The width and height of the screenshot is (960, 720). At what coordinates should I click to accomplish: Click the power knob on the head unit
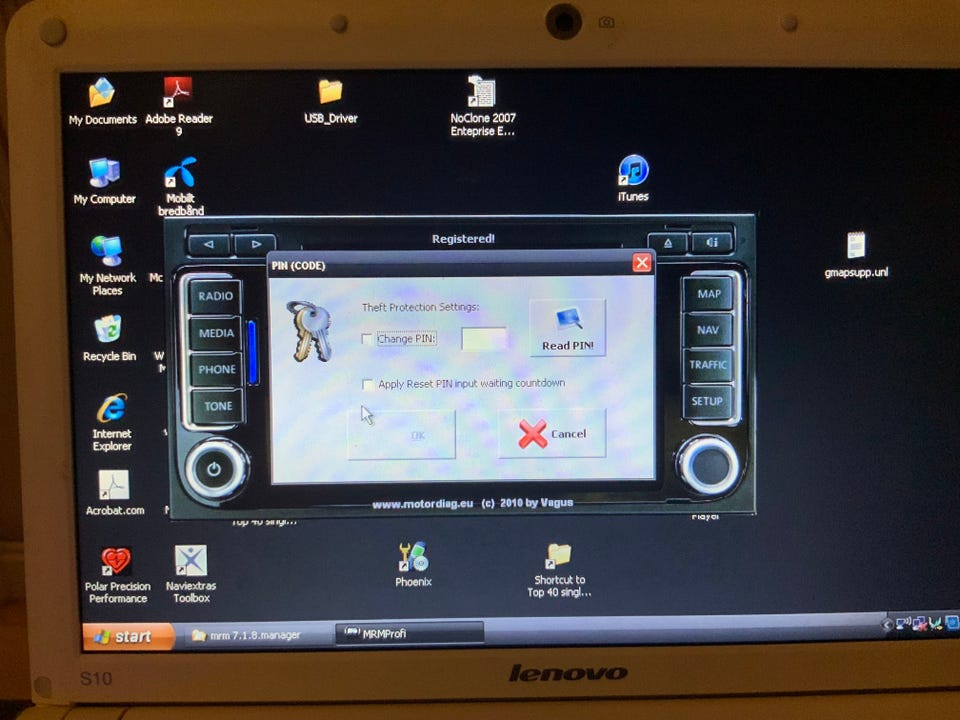tap(214, 470)
